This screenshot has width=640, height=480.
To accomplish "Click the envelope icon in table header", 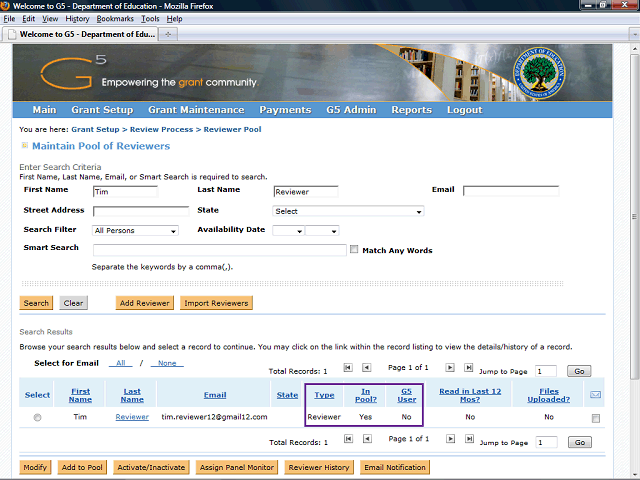I will point(596,395).
